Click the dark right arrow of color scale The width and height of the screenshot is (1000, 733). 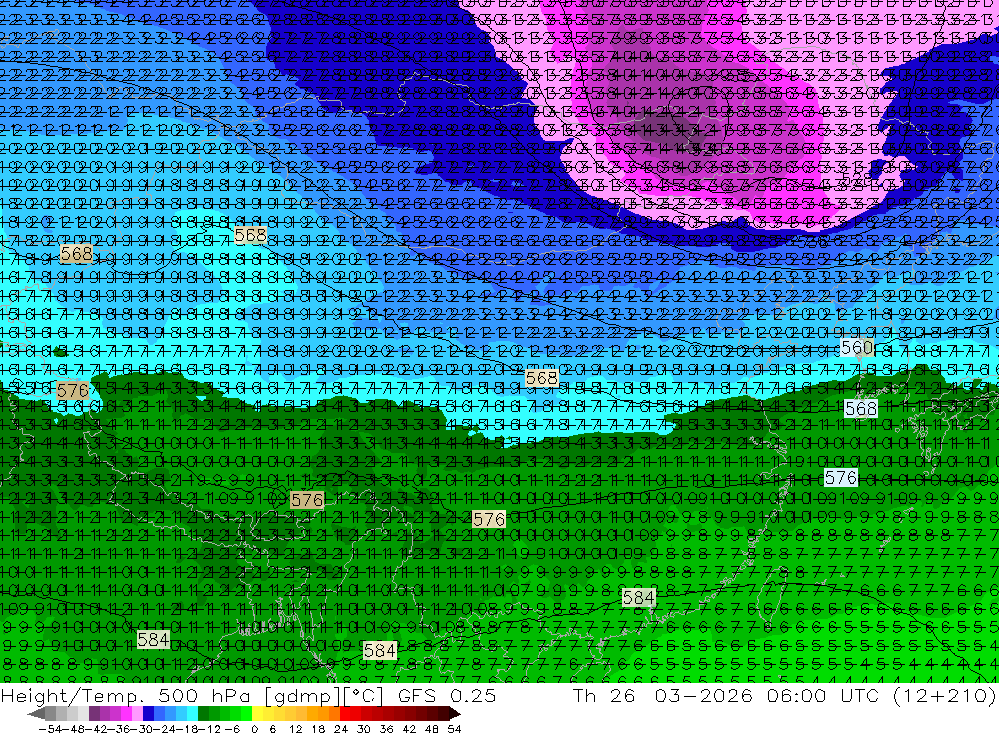(x=455, y=714)
